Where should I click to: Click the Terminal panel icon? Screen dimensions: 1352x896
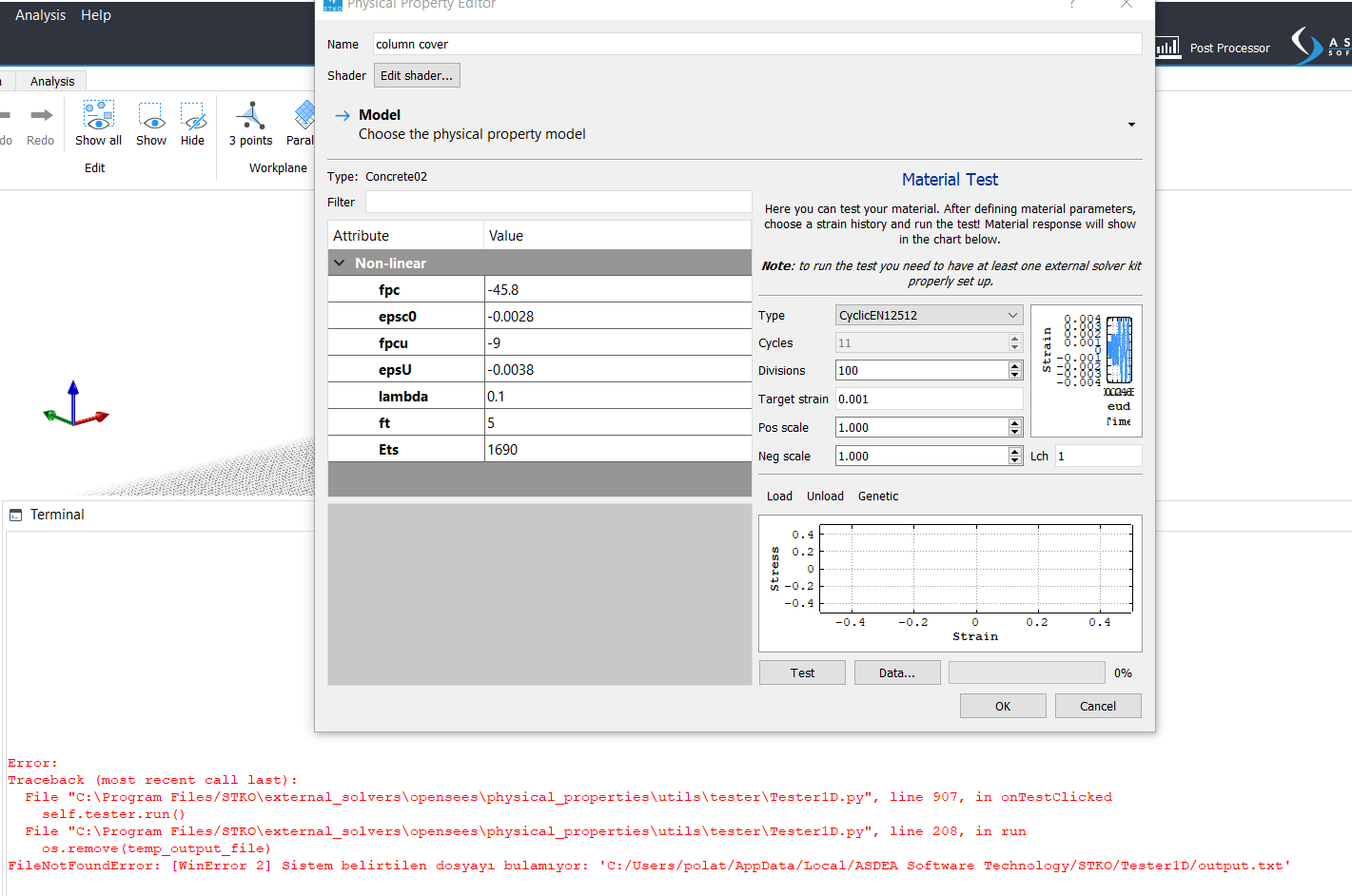[x=15, y=515]
